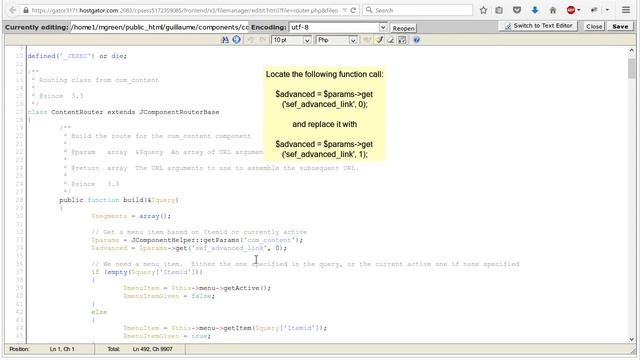This screenshot has width=640, height=360.
Task: Click the 'defined or die' code line
Action: click(x=77, y=56)
